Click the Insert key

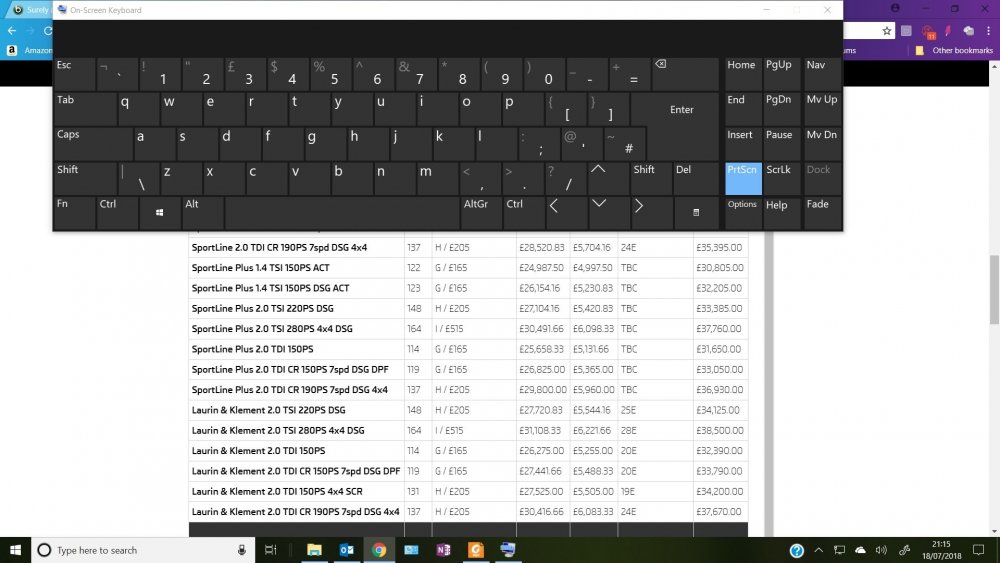click(x=743, y=143)
